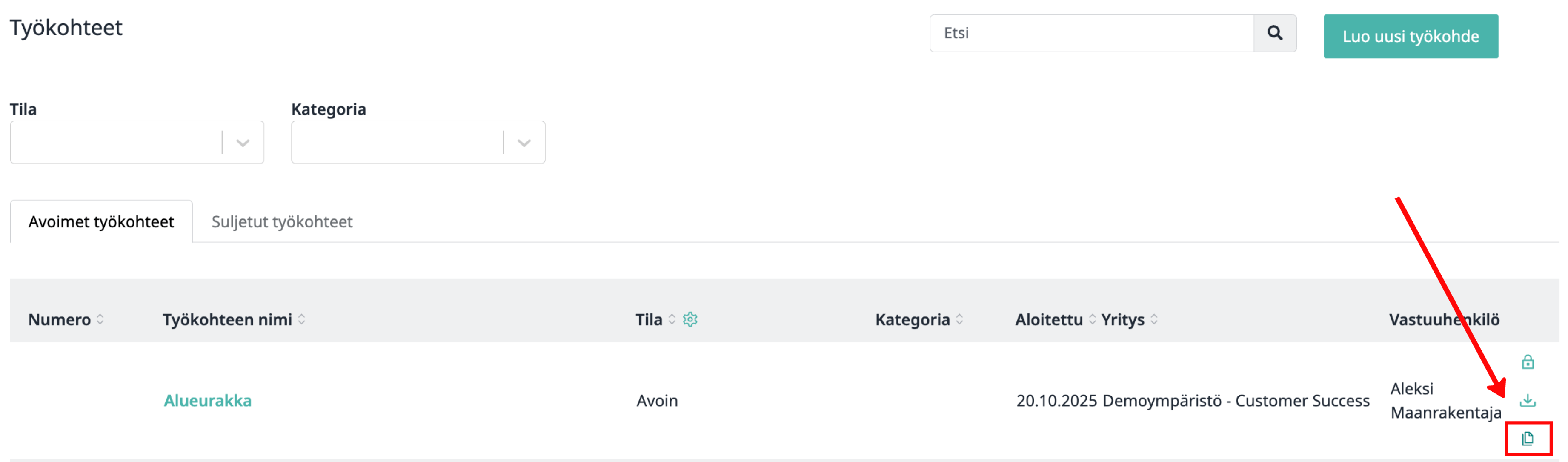Image resolution: width=1568 pixels, height=462 pixels.
Task: Open the Alueurakka work site link
Action: point(208,401)
